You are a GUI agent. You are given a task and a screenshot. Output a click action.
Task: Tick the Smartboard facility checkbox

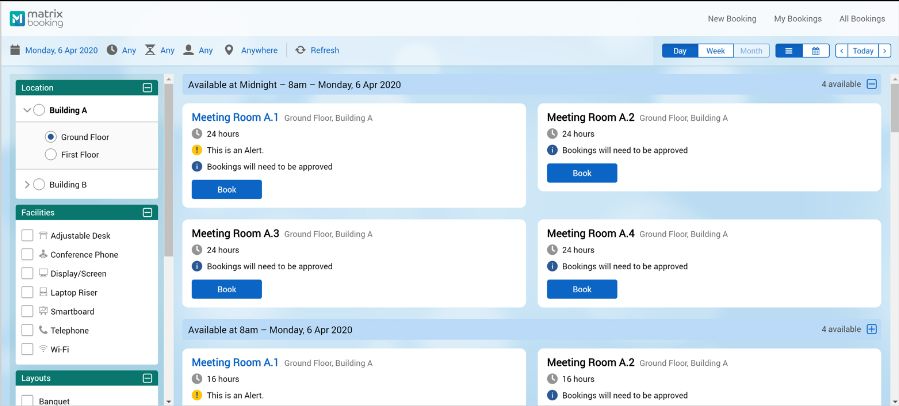[28, 312]
